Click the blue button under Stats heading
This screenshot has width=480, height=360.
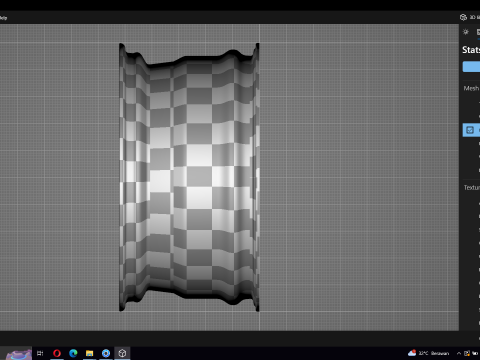(471, 67)
